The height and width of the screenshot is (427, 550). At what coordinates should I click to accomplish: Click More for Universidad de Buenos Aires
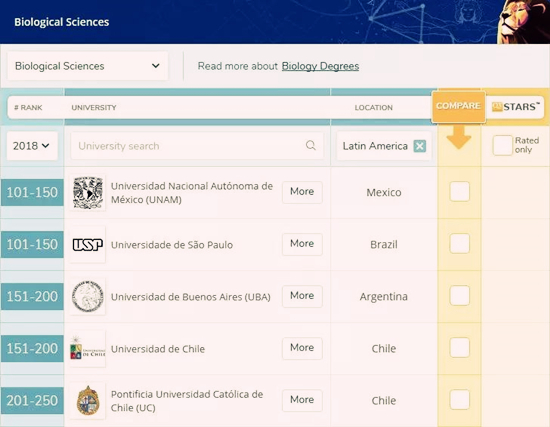[x=302, y=296]
